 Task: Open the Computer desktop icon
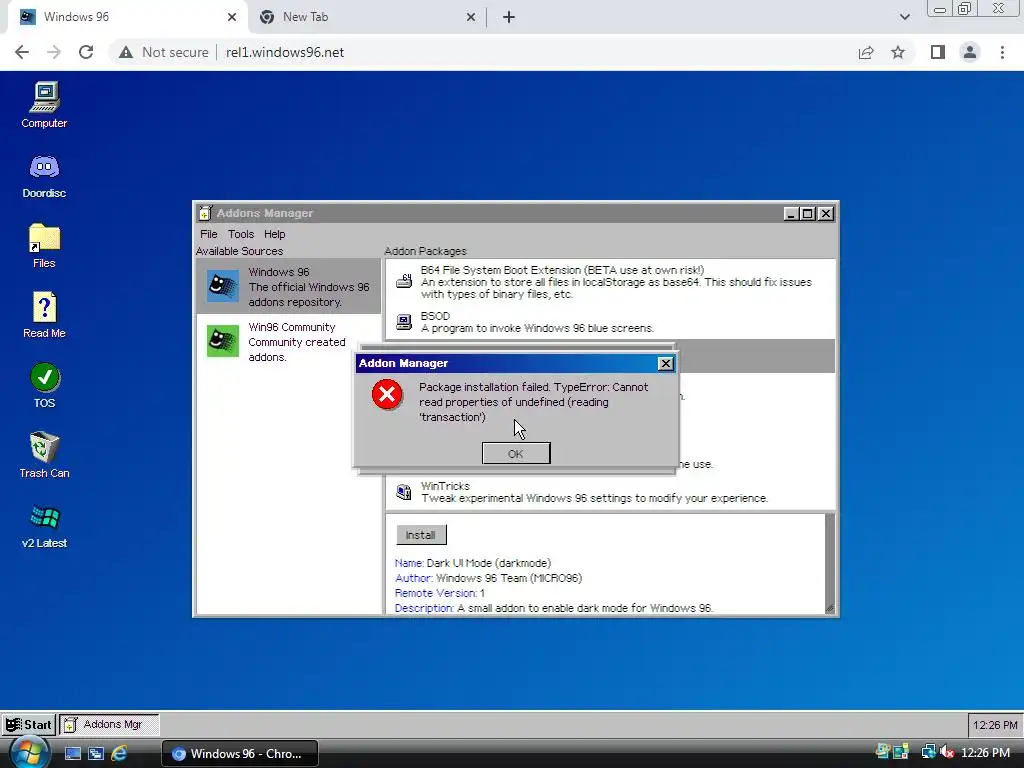point(44,104)
